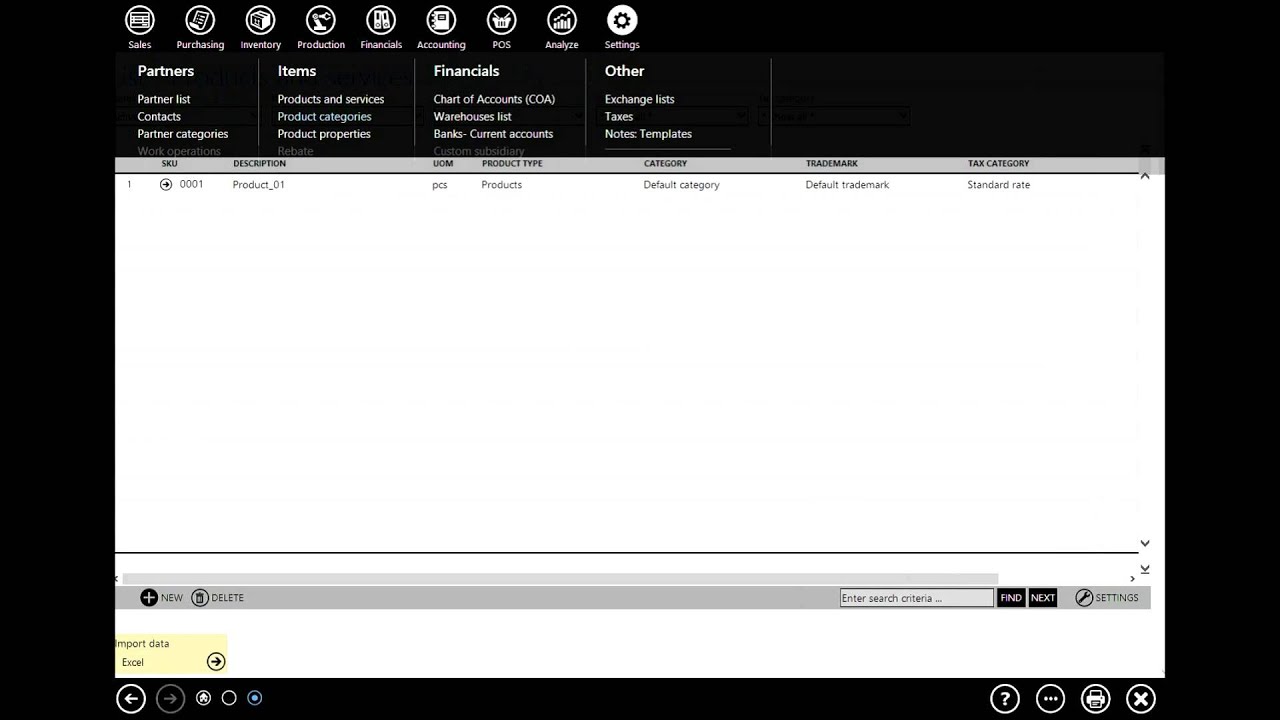Sort by the UOM column header
Viewport: 1280px width, 720px height.
click(x=443, y=164)
